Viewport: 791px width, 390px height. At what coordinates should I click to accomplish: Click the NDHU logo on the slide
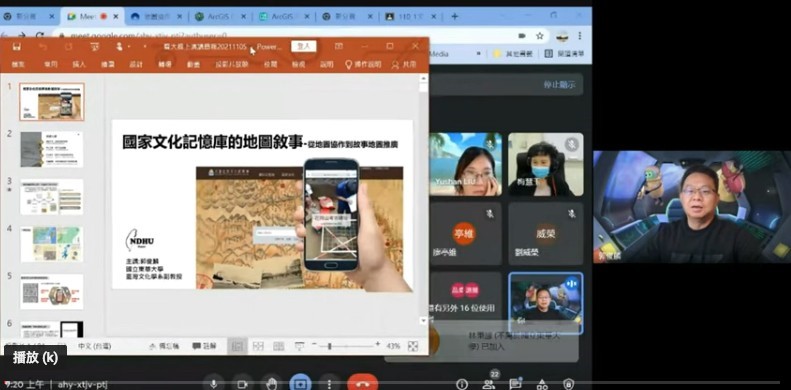[139, 241]
